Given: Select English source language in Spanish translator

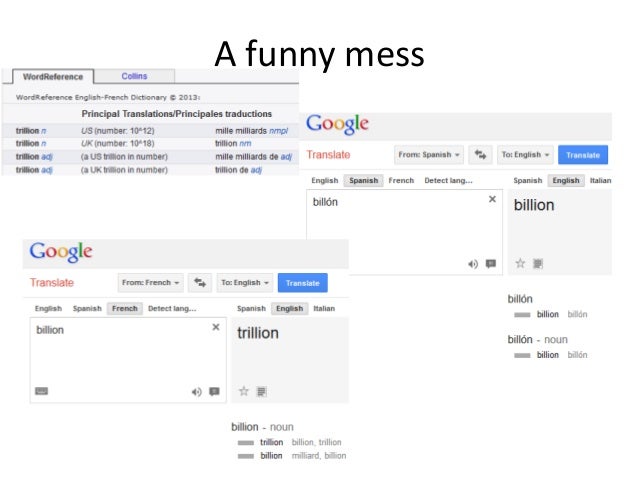Looking at the screenshot, I should [325, 180].
